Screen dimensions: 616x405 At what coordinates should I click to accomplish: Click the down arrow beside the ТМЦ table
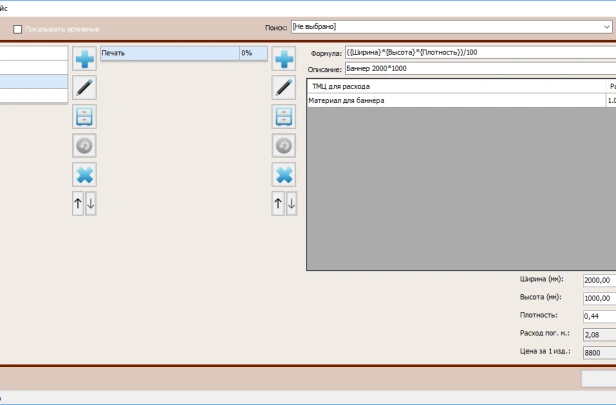(x=291, y=204)
